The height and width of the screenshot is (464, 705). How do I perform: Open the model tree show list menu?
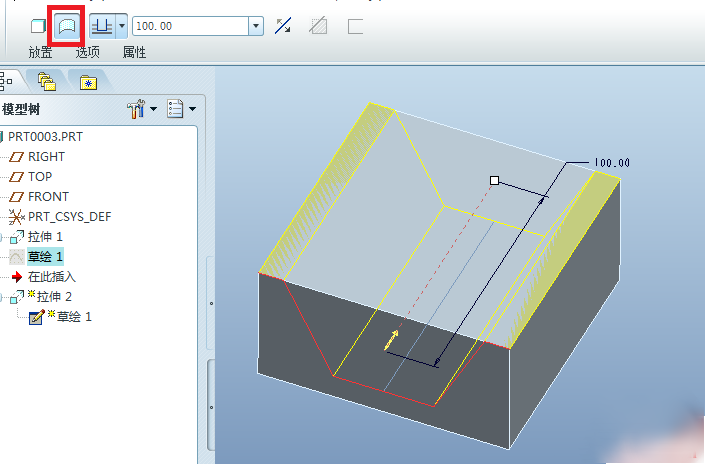point(181,108)
